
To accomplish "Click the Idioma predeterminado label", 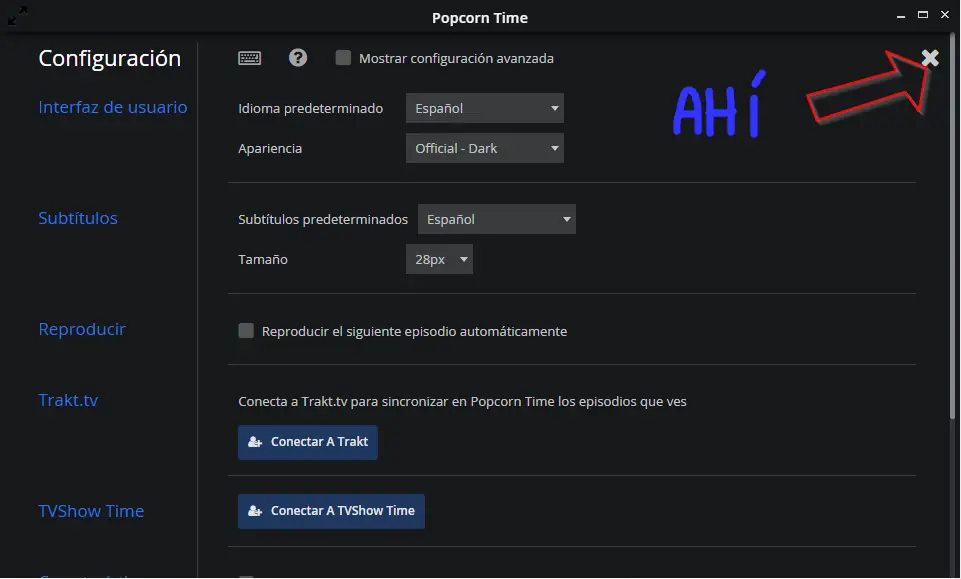I will pyautogui.click(x=311, y=108).
